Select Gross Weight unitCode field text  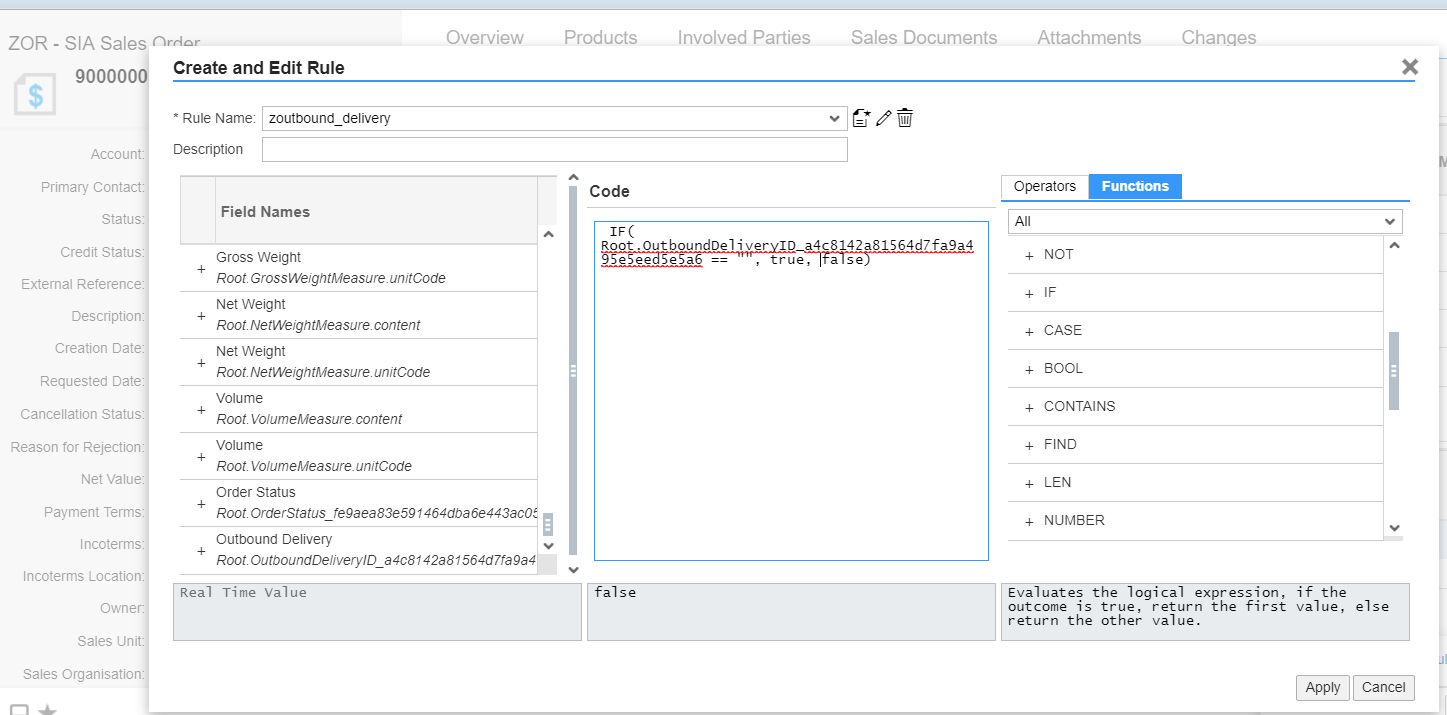pos(331,278)
